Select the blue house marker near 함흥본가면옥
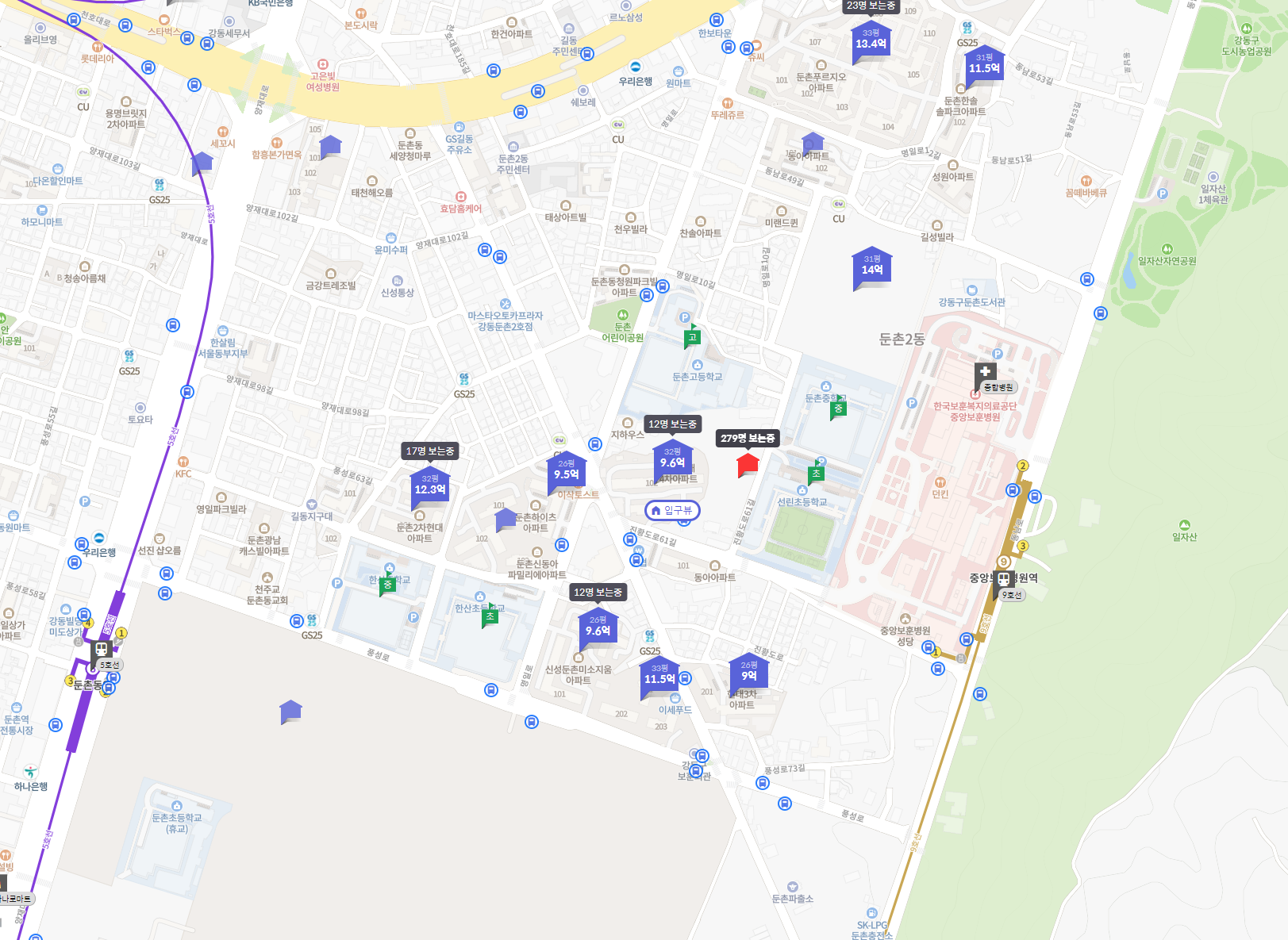The image size is (1288, 940). click(x=330, y=146)
